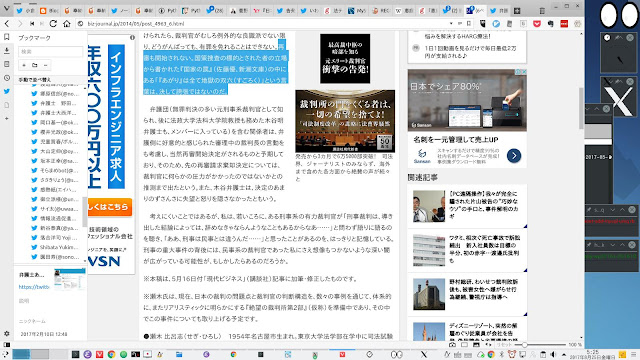Add a new bookmark in panel

click(24, 65)
